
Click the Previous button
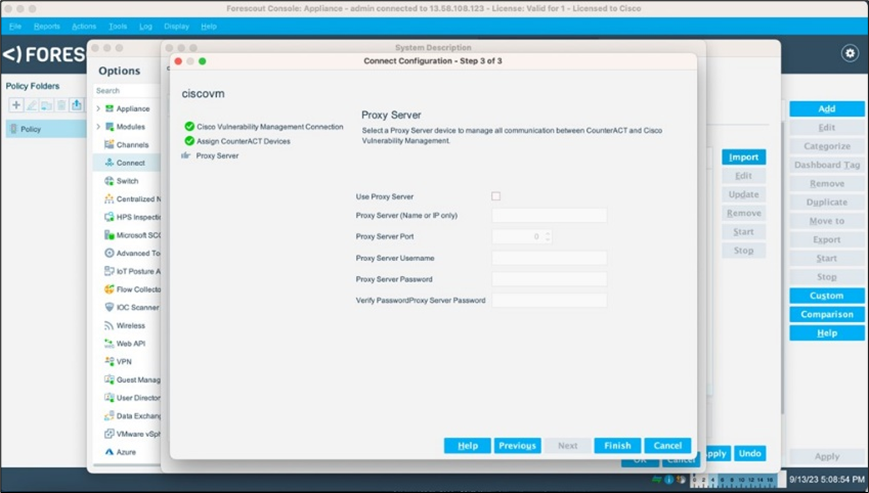pos(517,445)
